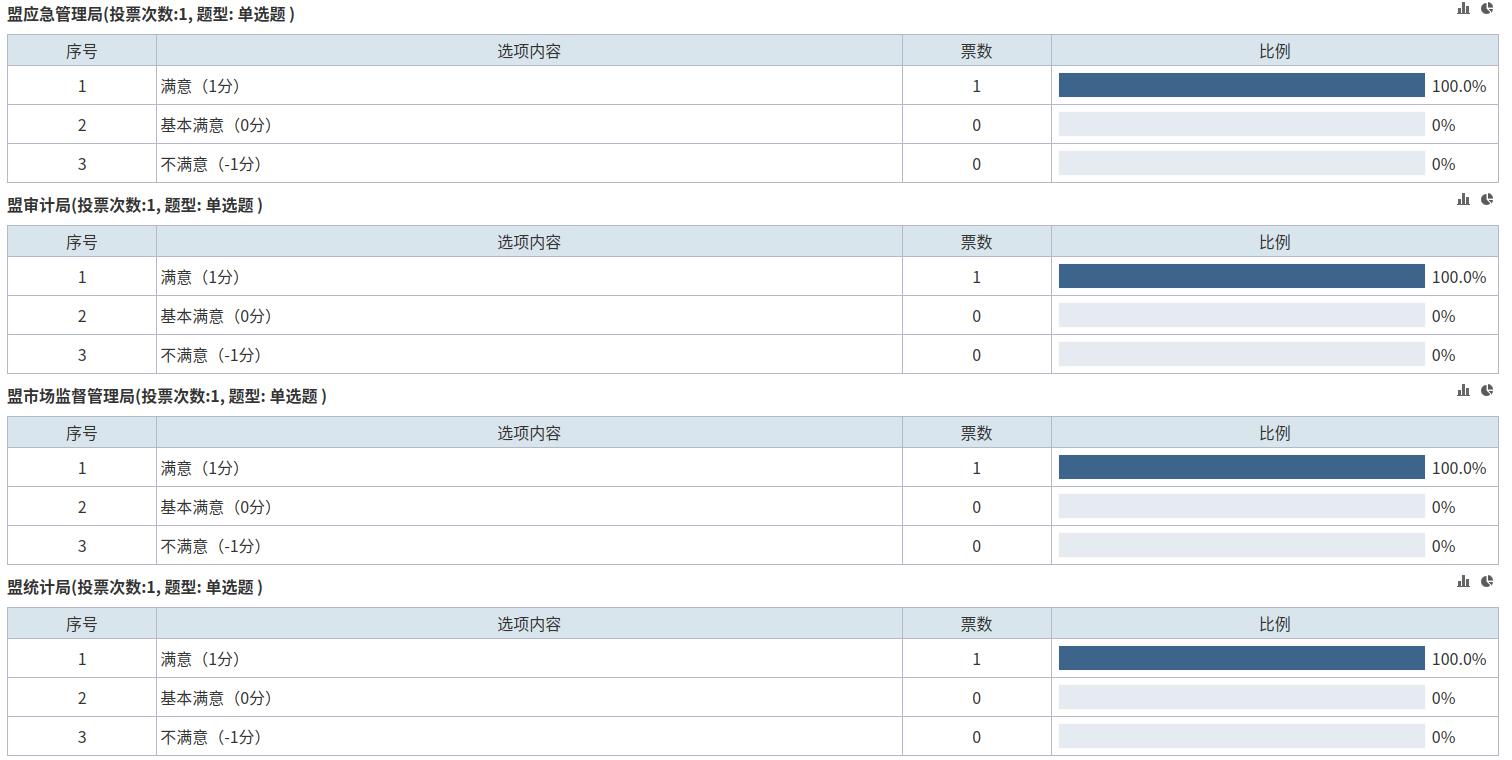Open bar chart view for 盟审计局

point(1463,200)
